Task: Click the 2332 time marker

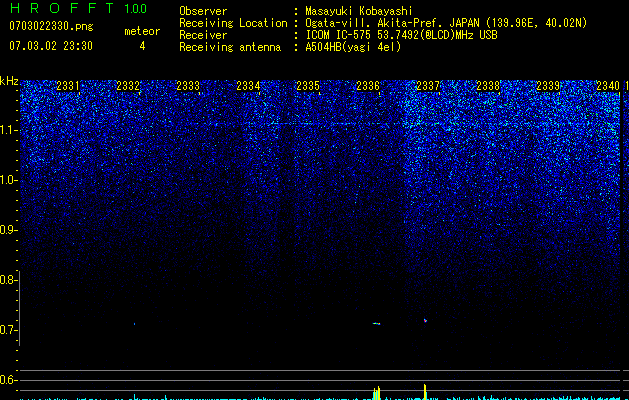Action: click(128, 86)
